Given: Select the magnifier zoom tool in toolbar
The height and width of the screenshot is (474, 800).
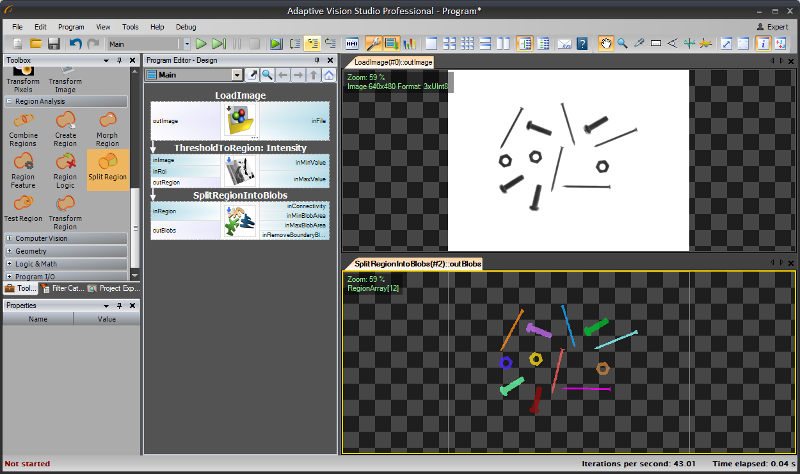Looking at the screenshot, I should tap(622, 44).
